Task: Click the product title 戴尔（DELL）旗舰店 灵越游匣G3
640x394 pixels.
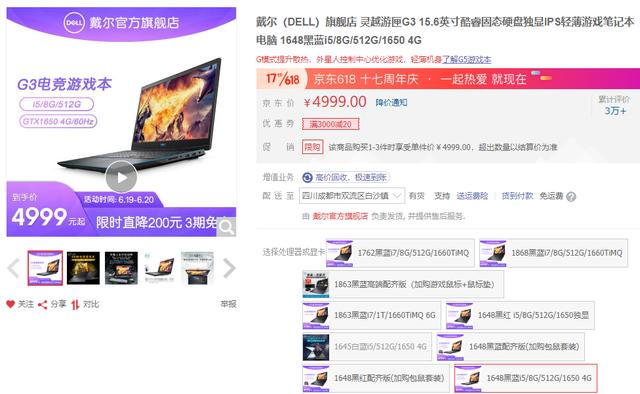Action: (445, 31)
